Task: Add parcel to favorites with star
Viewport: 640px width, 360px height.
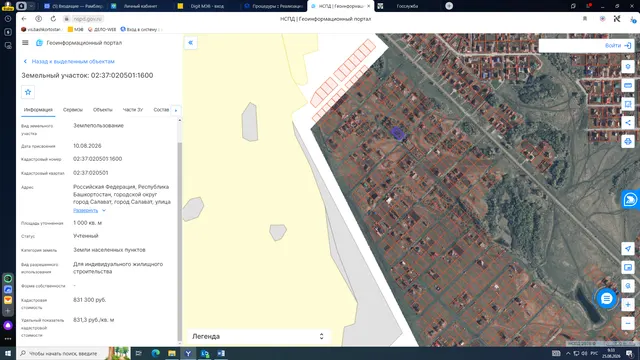Action: point(28,92)
